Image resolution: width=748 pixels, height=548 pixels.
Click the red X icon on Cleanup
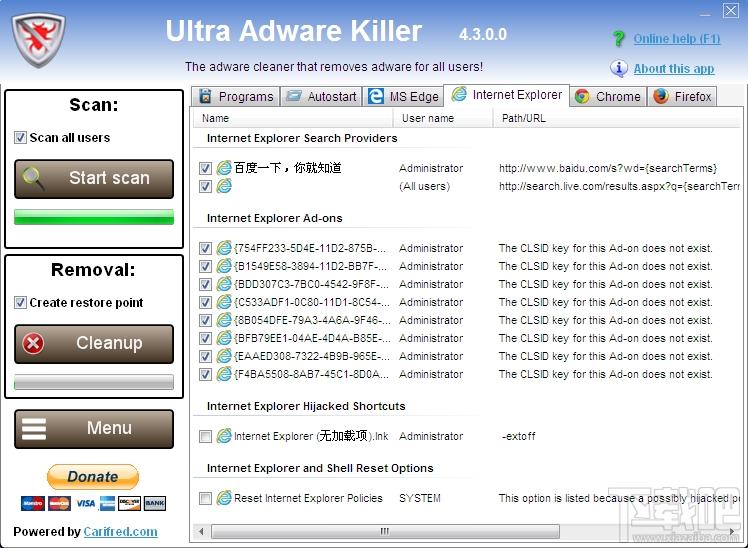33,343
